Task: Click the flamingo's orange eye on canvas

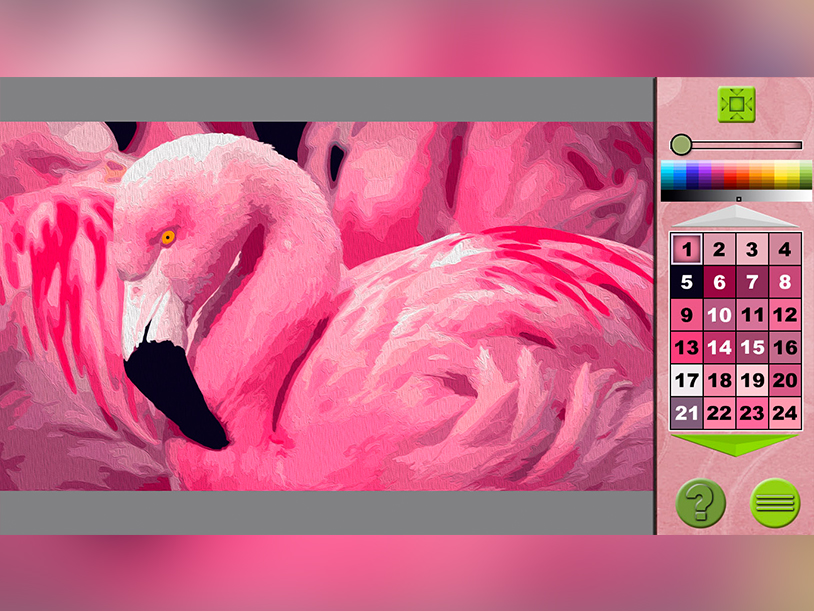Action: (168, 238)
